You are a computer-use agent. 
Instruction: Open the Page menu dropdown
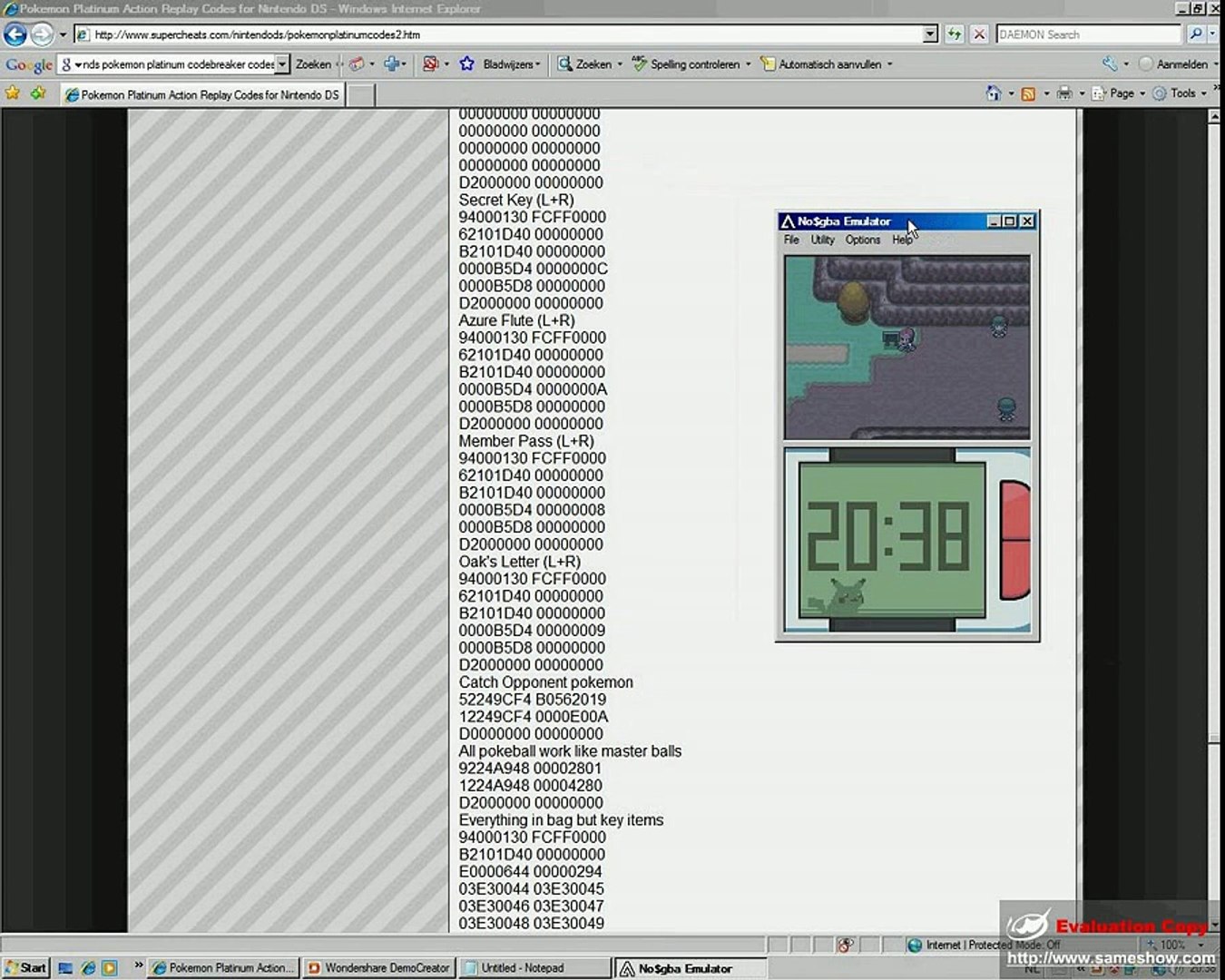point(1122,93)
